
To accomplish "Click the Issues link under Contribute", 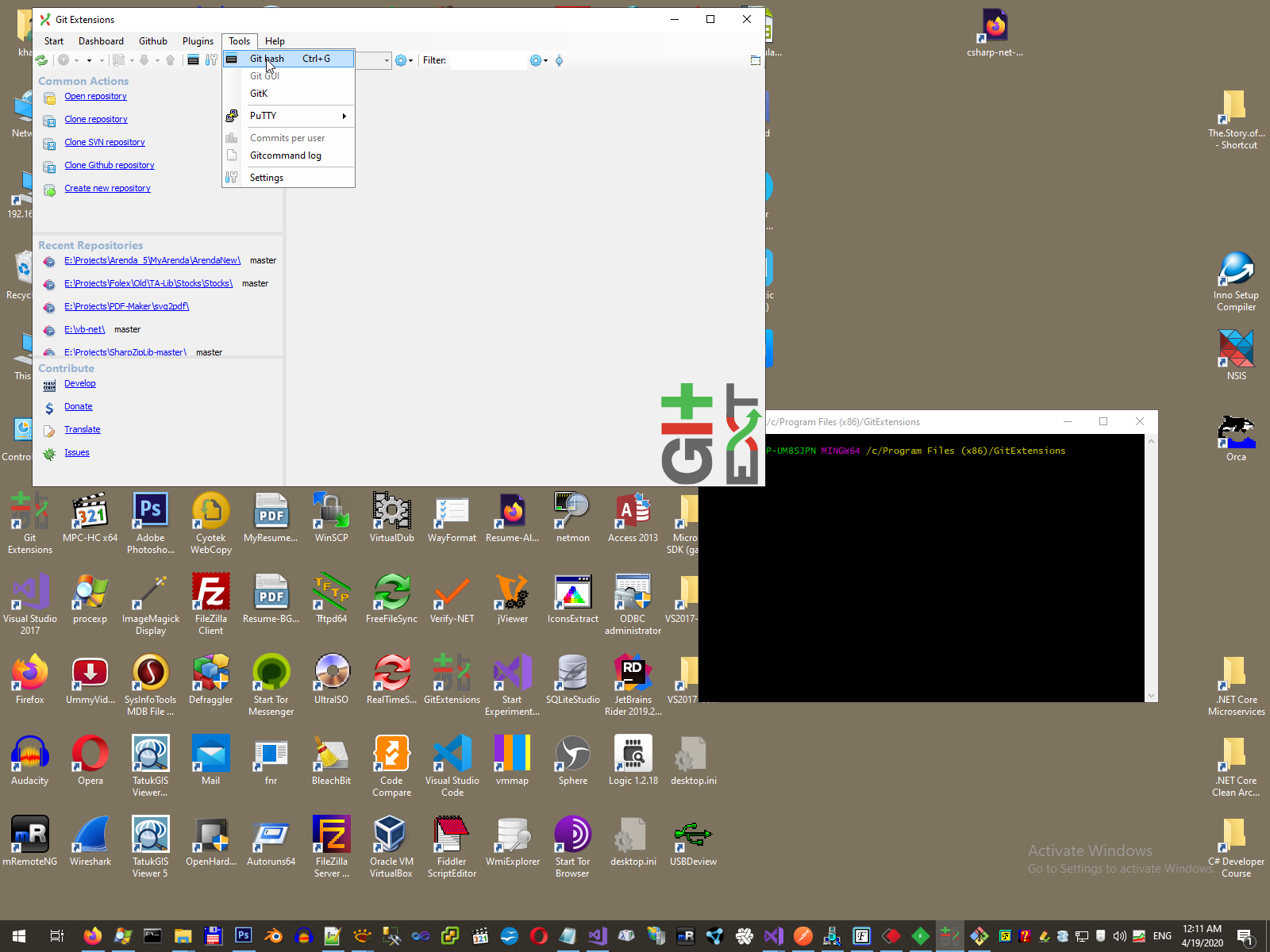I will [x=77, y=452].
